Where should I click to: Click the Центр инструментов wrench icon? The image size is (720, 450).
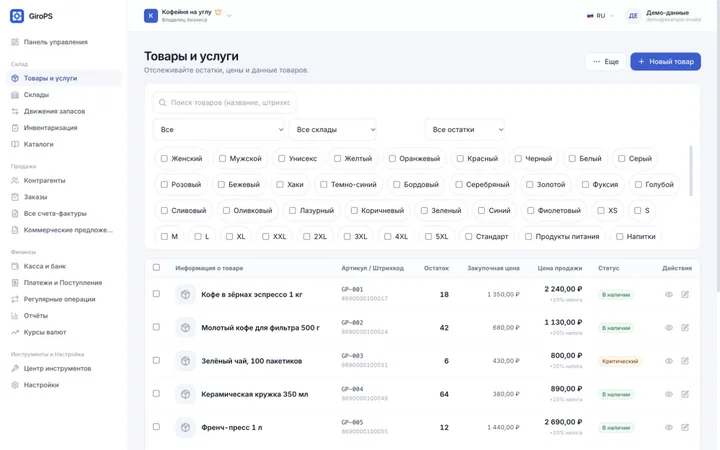(x=15, y=369)
